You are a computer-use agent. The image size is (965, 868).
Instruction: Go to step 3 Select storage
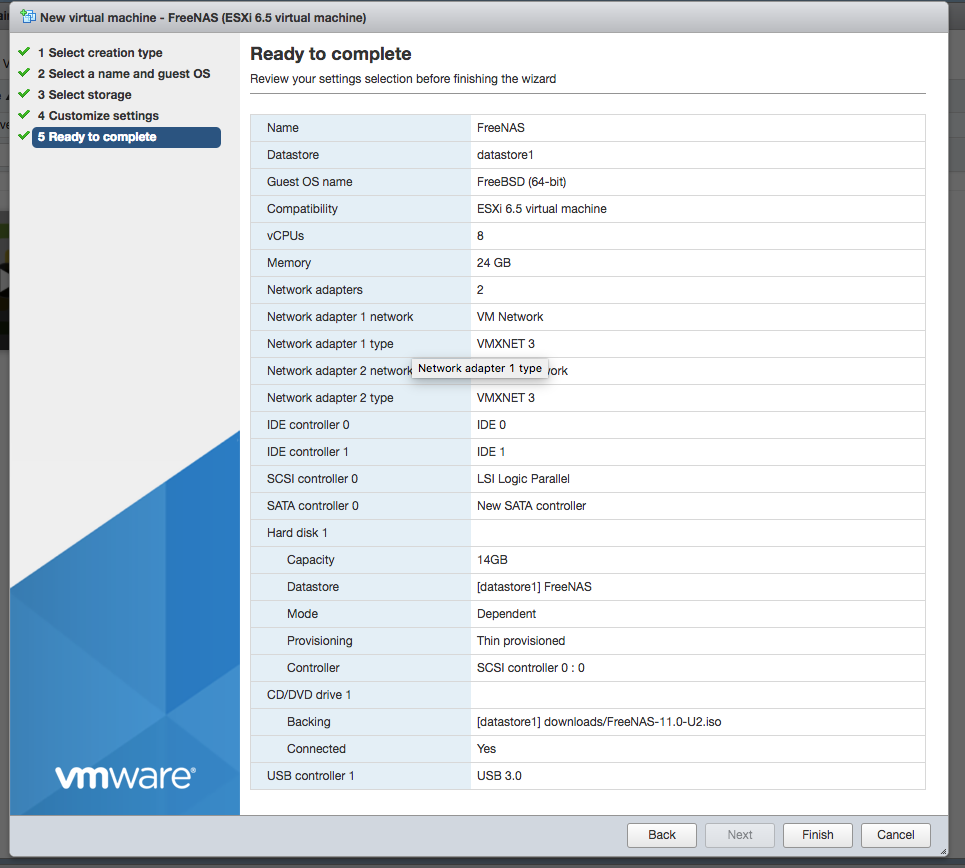coord(84,95)
